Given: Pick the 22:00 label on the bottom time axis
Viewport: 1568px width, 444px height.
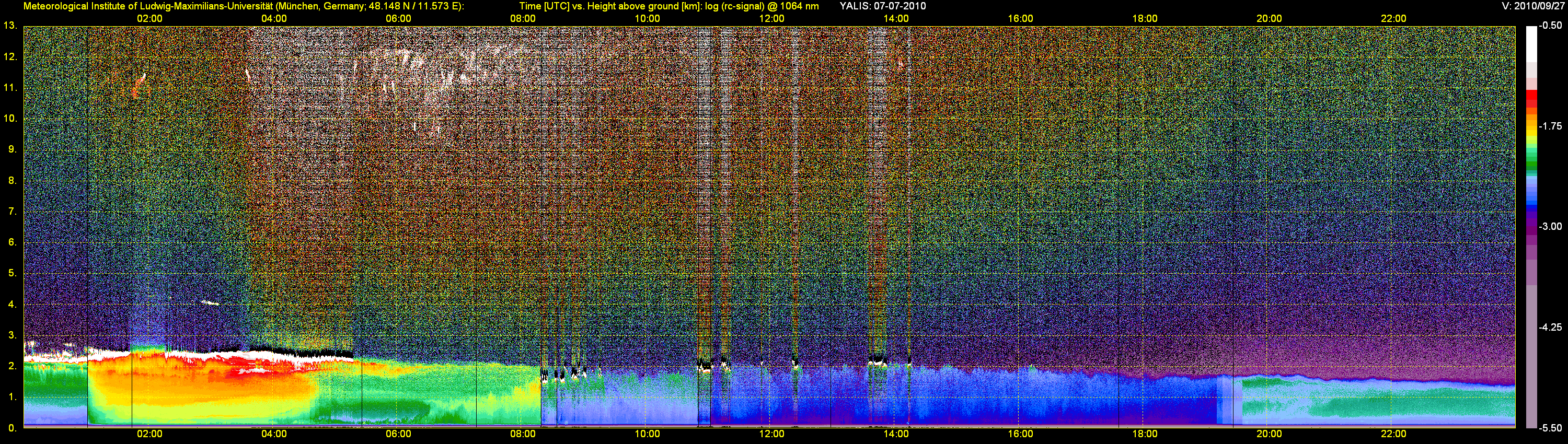Looking at the screenshot, I should pyautogui.click(x=1393, y=434).
